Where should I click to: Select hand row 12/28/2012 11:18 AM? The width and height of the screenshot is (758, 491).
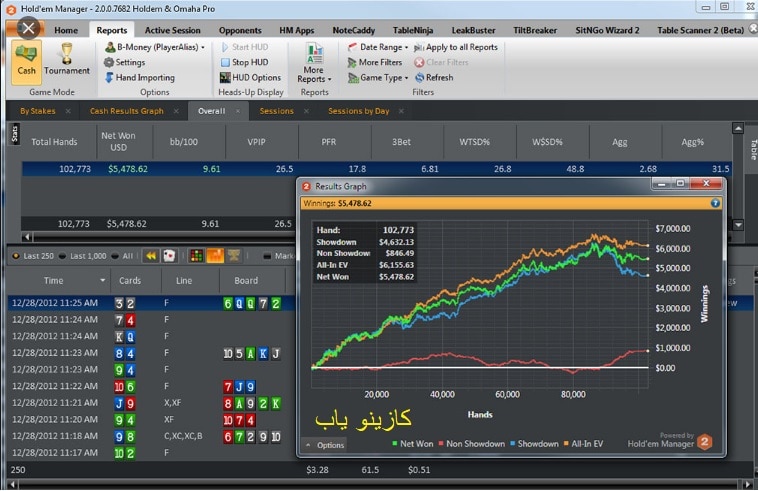tap(151, 436)
